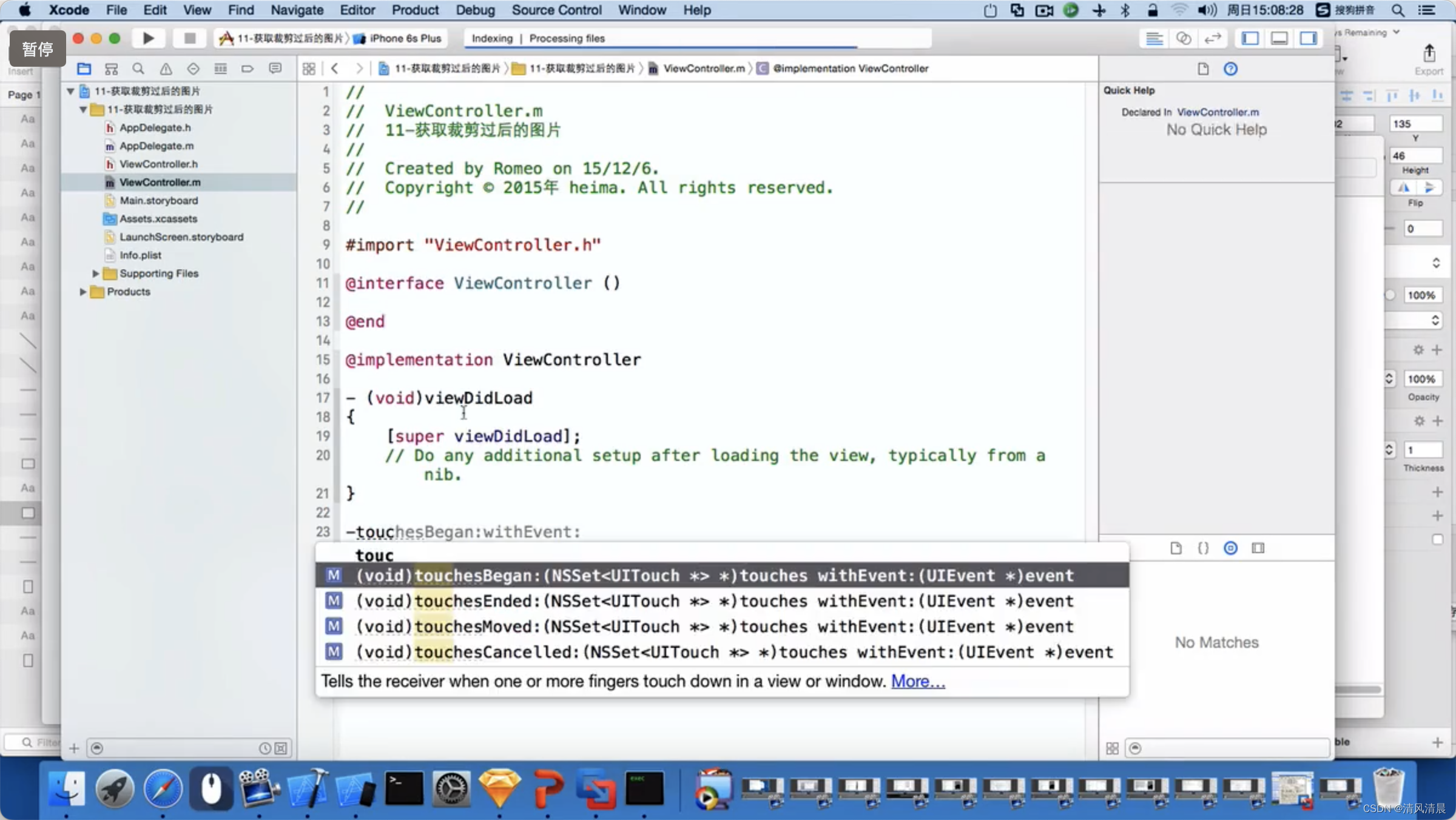
Task: Open the scheme selector 11-获取裁剪过后的图片
Action: tap(283, 38)
